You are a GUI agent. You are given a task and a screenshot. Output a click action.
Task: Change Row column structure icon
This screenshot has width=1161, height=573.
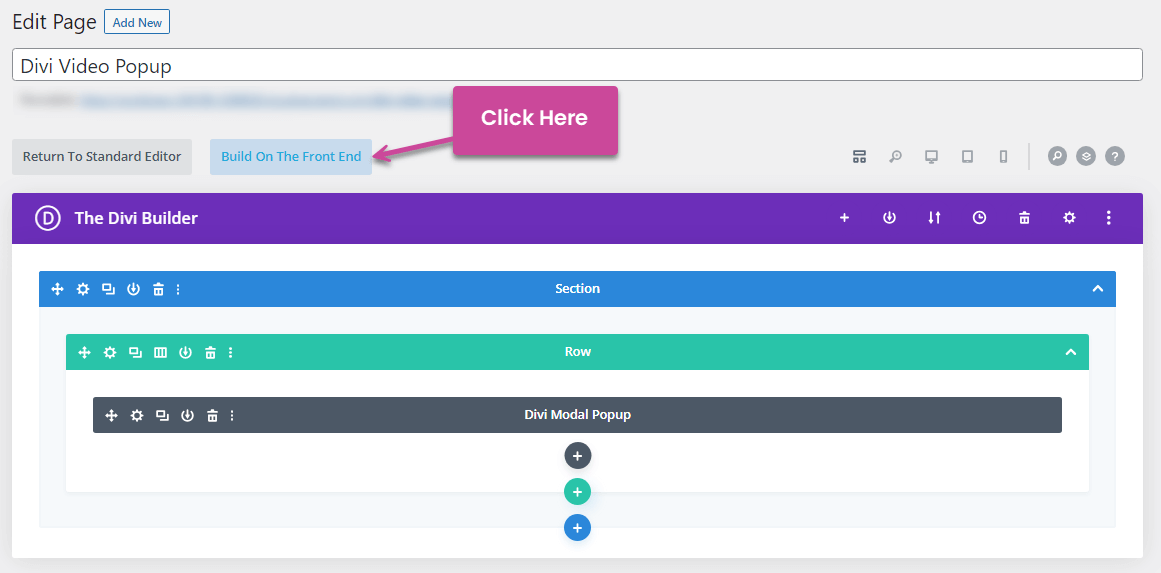point(160,352)
